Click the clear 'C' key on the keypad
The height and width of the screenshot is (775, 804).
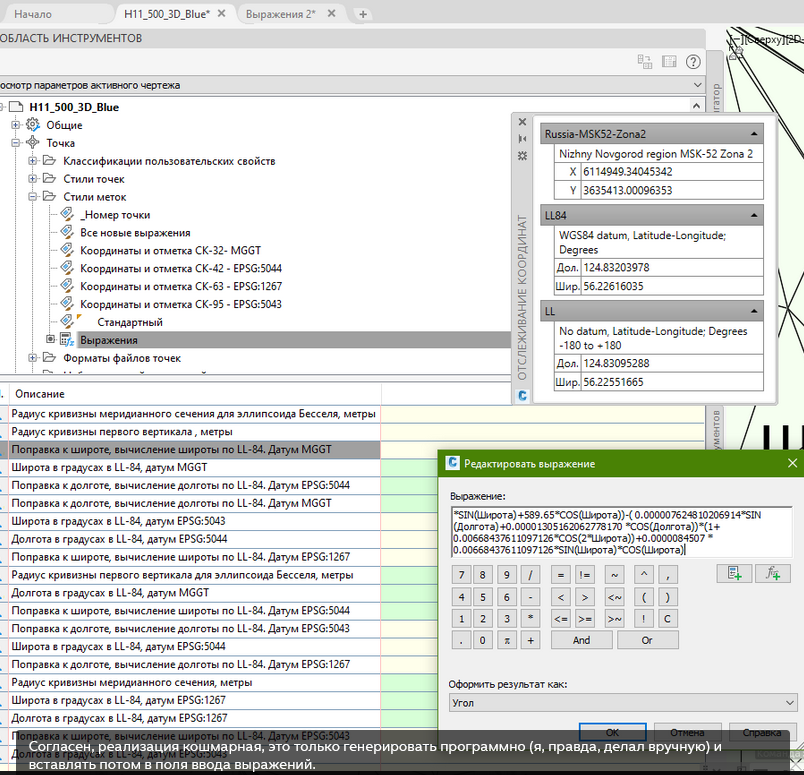pos(666,618)
